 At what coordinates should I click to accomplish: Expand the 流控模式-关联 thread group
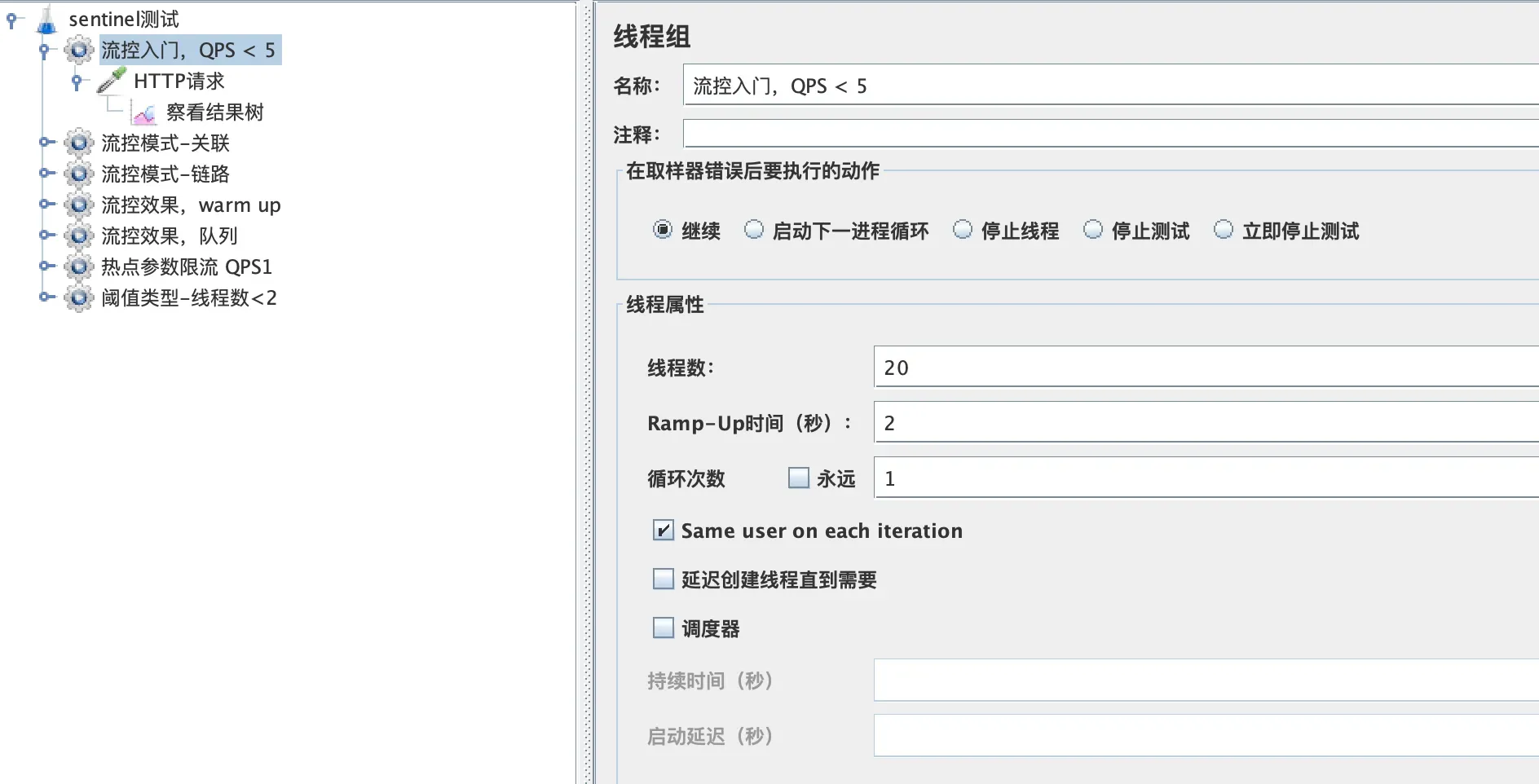click(47, 143)
